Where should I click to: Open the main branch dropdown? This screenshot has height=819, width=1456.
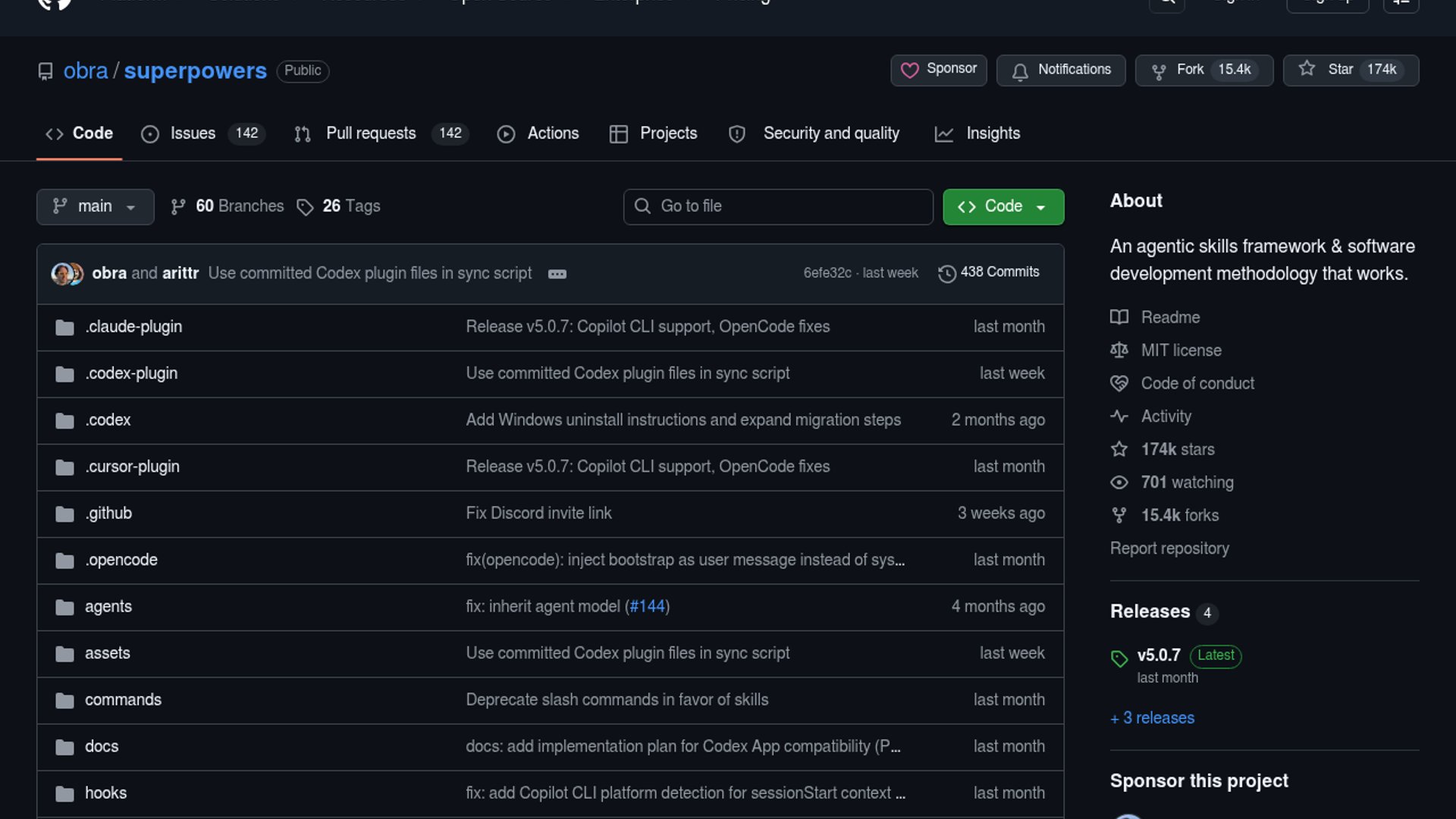pyautogui.click(x=95, y=206)
